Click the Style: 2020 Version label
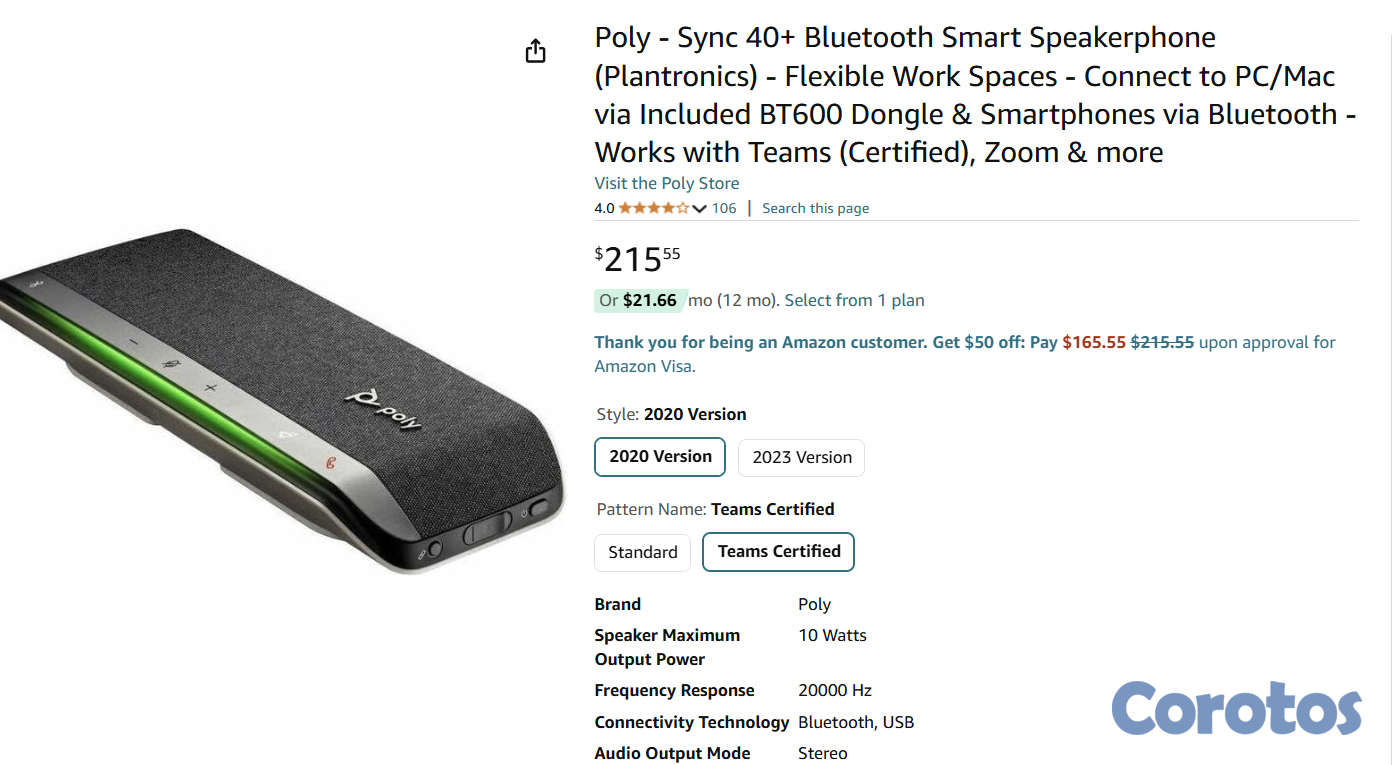 click(670, 413)
